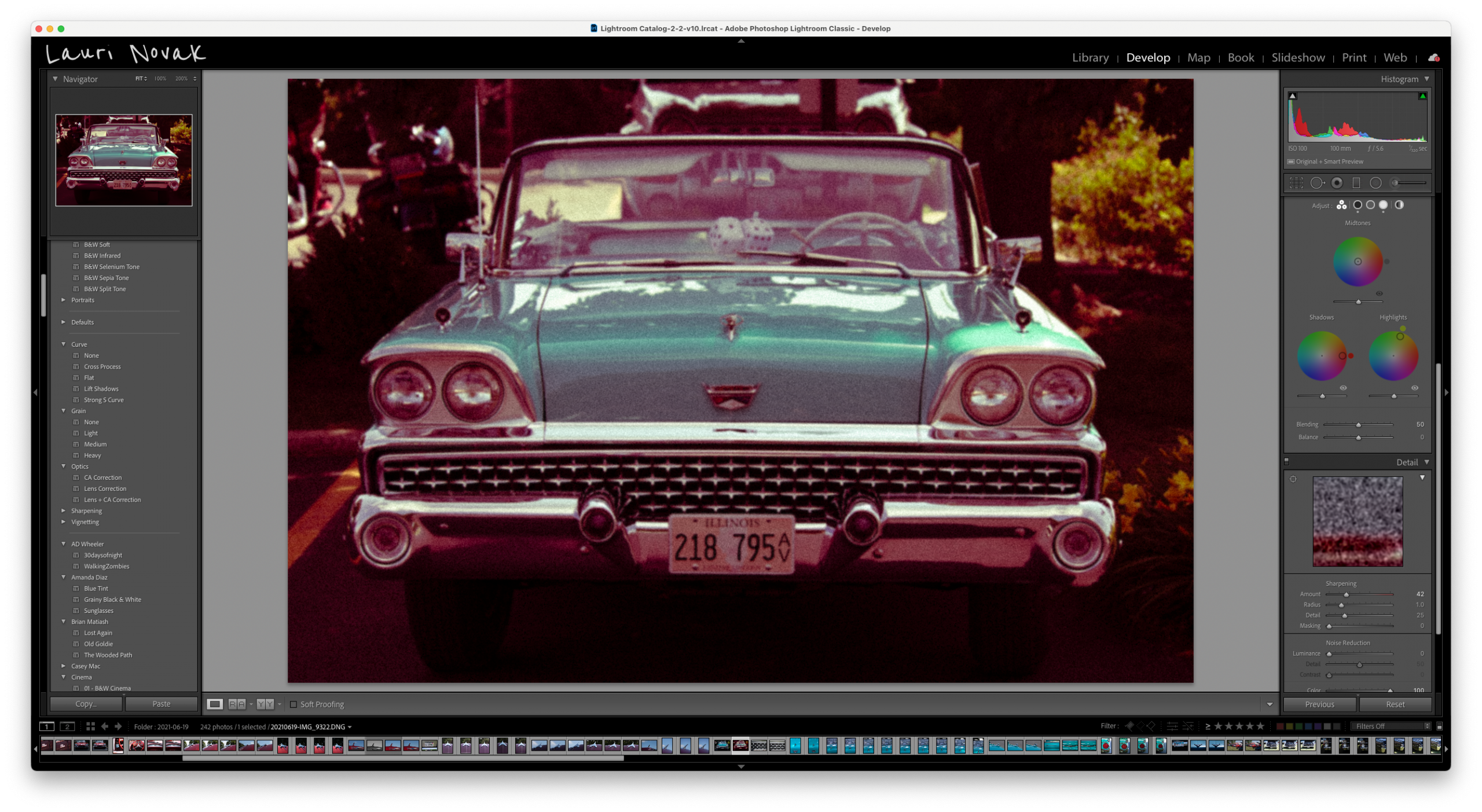Switch to the Library module

(x=1090, y=57)
